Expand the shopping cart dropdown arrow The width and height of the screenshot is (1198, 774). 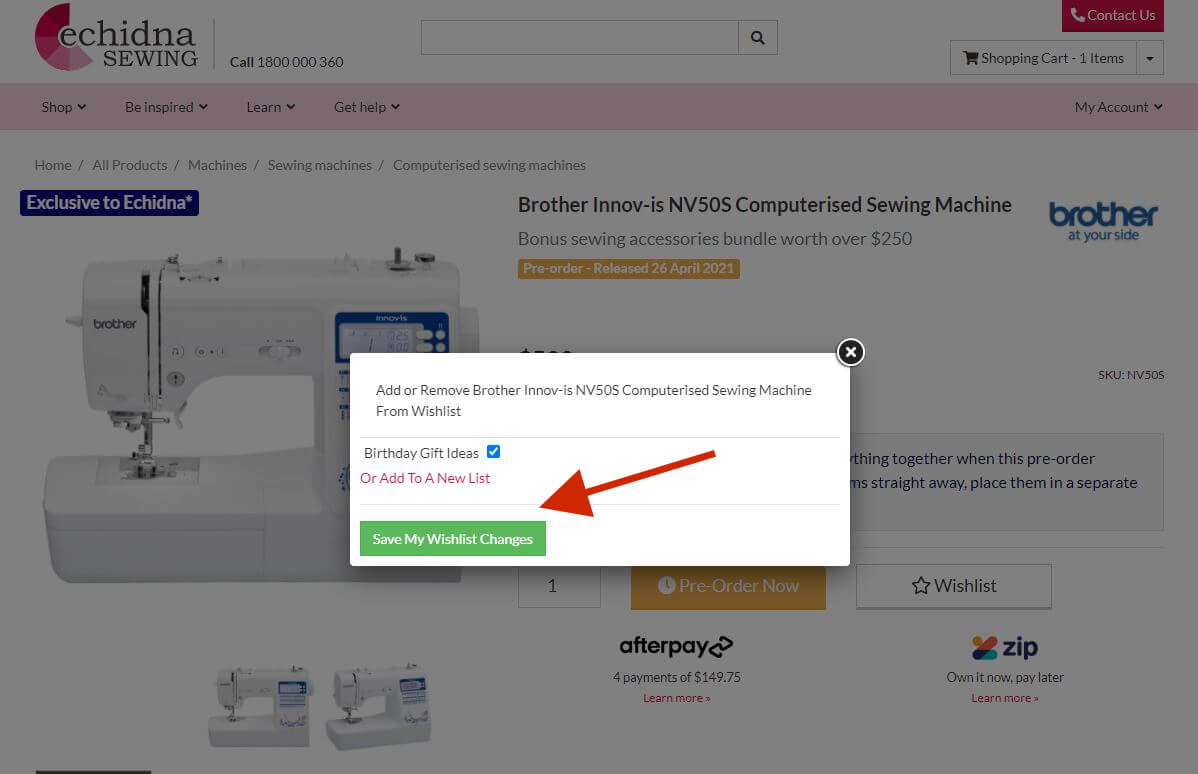[x=1150, y=58]
